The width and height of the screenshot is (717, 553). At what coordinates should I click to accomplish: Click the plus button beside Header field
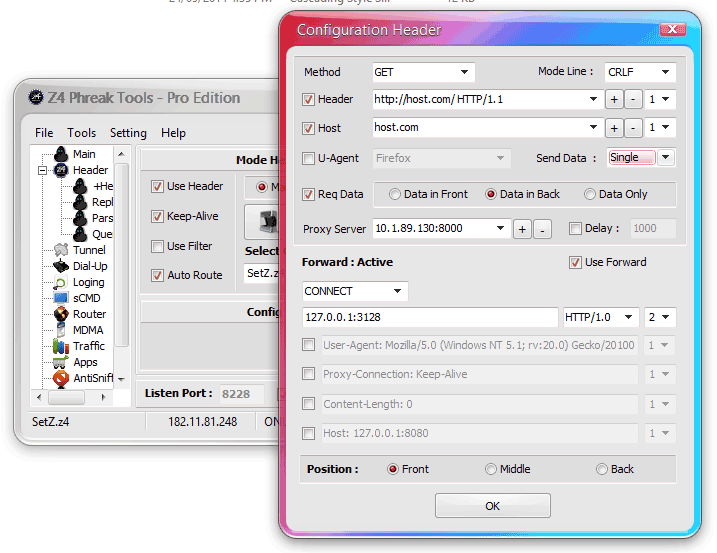(614, 100)
